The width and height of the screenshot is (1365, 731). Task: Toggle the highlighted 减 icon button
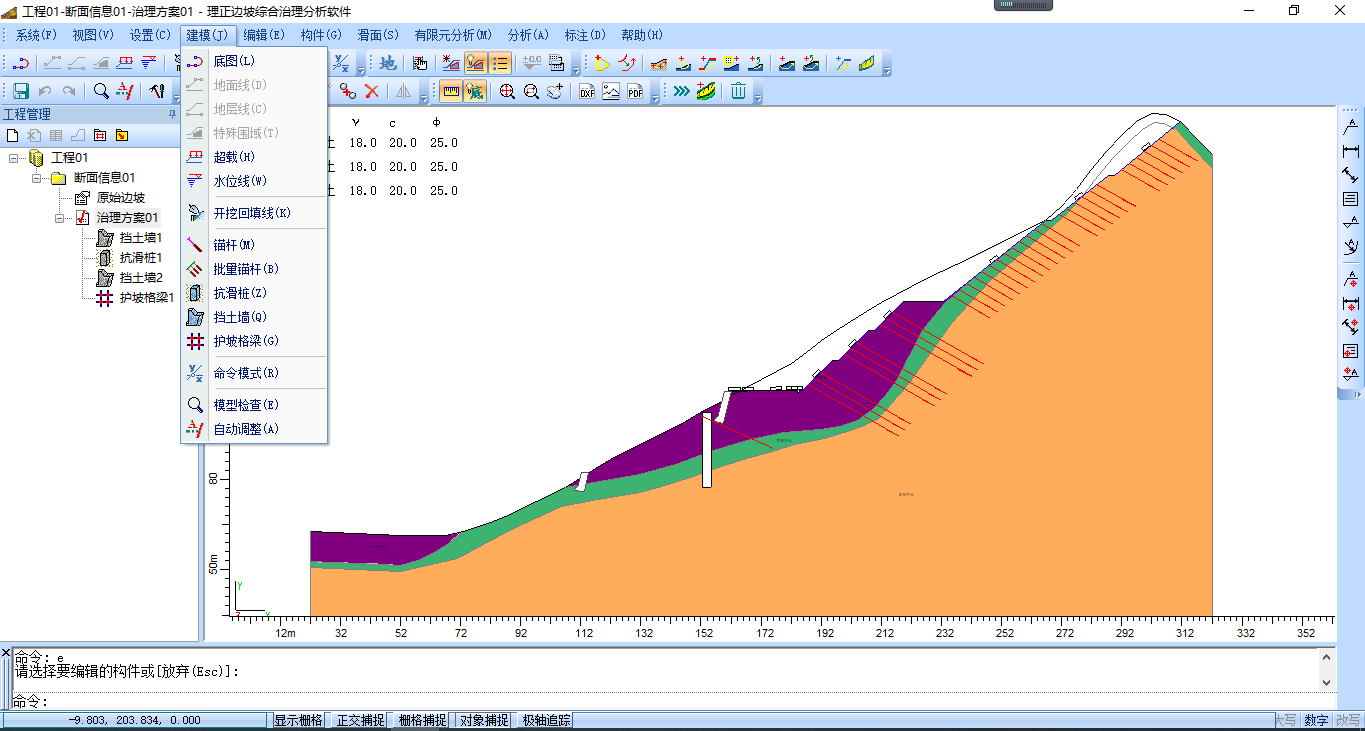pos(475,91)
